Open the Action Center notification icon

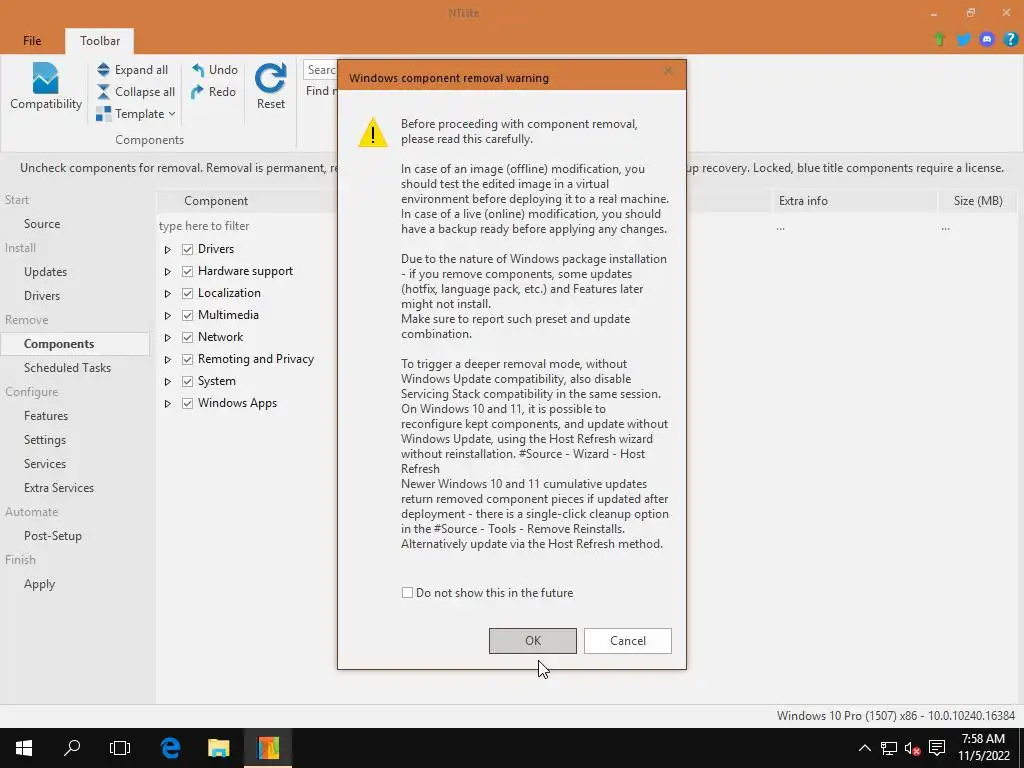click(x=937, y=748)
